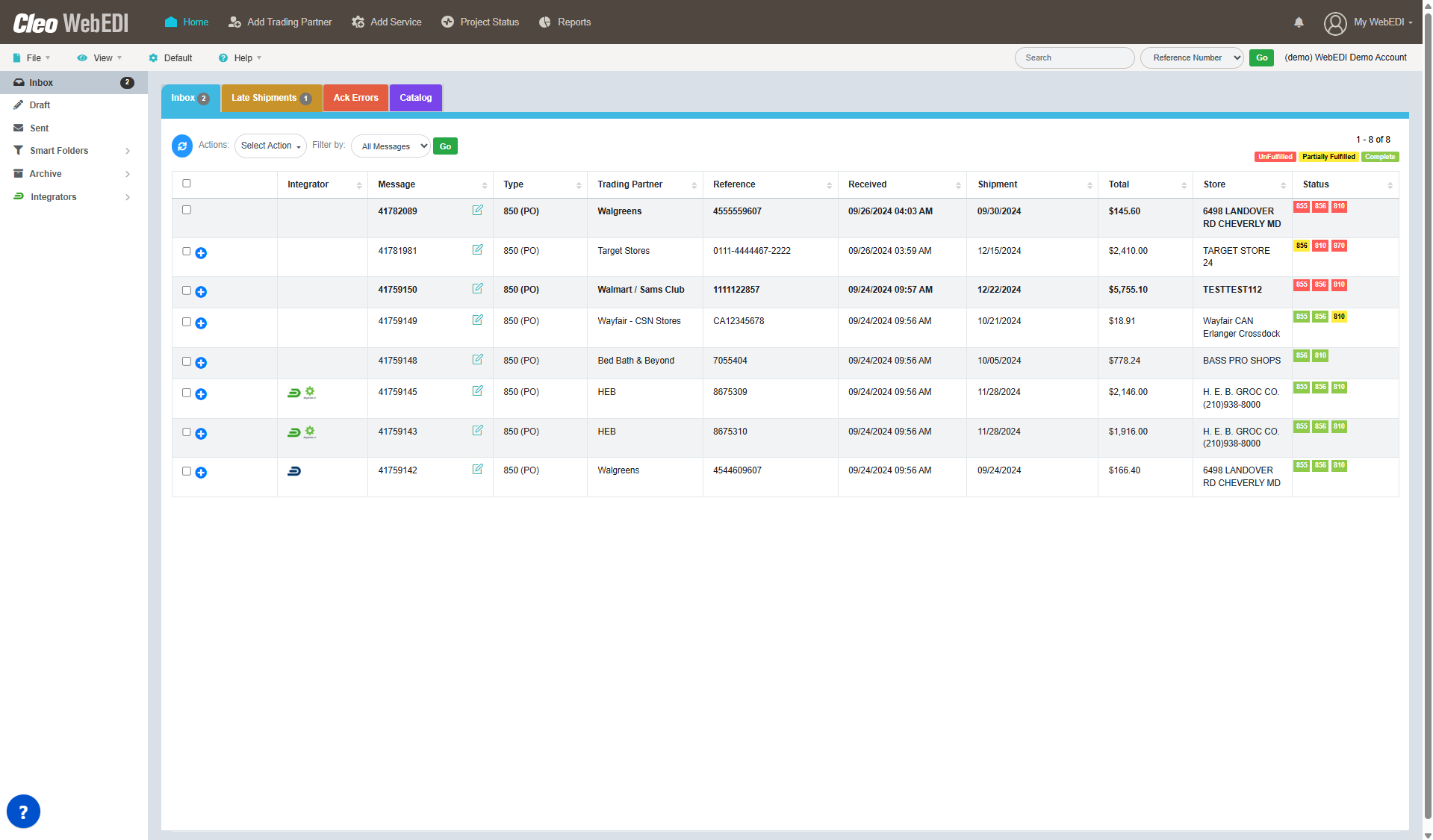Expand plus icon for Target Stores row
This screenshot has height=840, width=1433.
point(201,253)
